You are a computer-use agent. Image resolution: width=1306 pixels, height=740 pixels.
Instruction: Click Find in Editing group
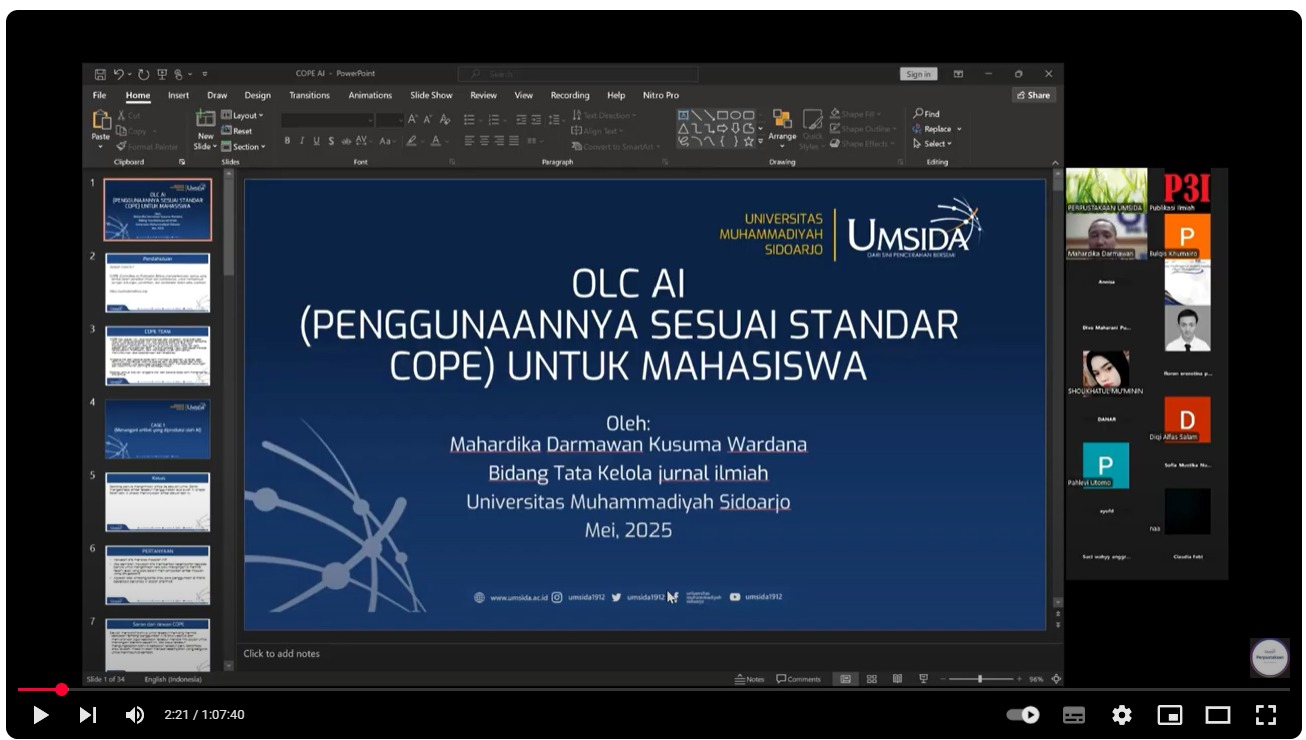coord(926,114)
